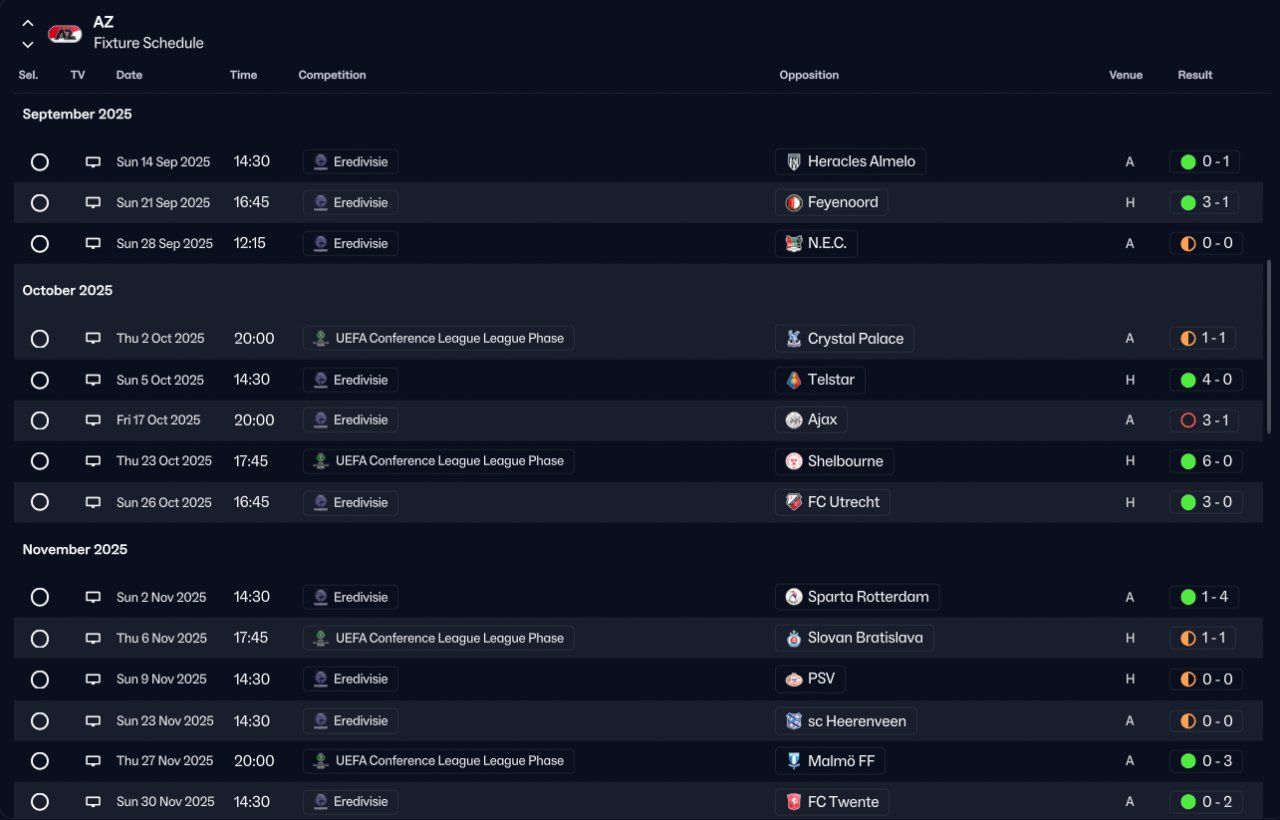Click the October 2025 month heading

click(x=68, y=291)
